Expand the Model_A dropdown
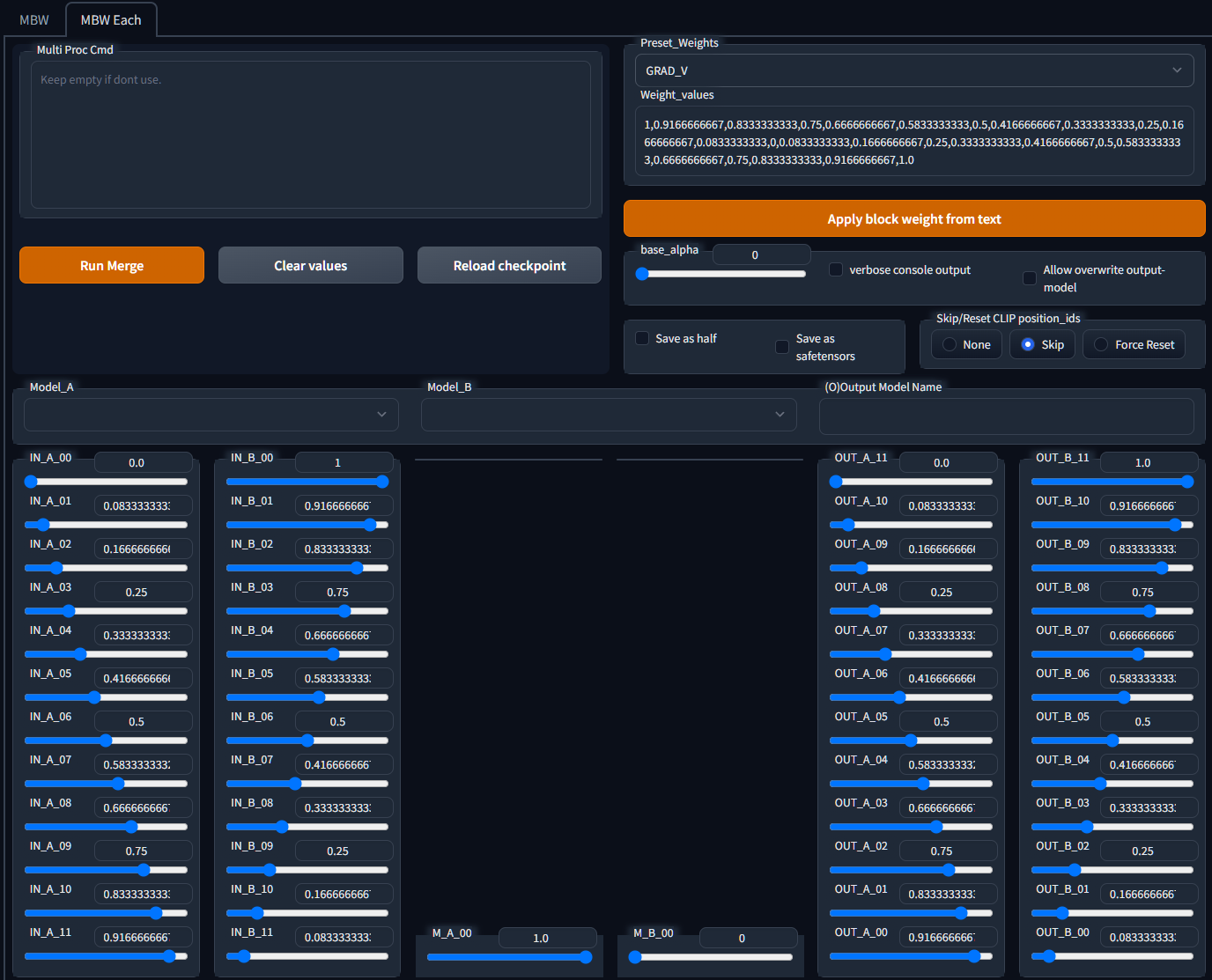The height and width of the screenshot is (980, 1212). click(x=211, y=415)
